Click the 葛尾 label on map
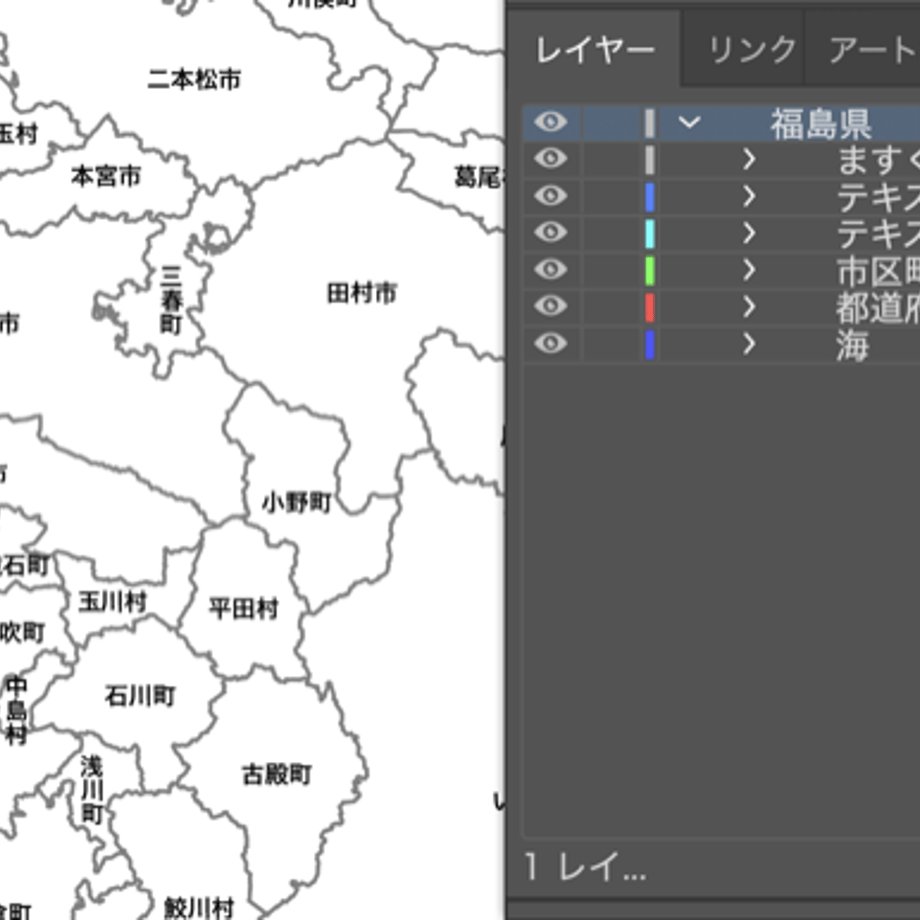This screenshot has height=920, width=920. pos(479,177)
